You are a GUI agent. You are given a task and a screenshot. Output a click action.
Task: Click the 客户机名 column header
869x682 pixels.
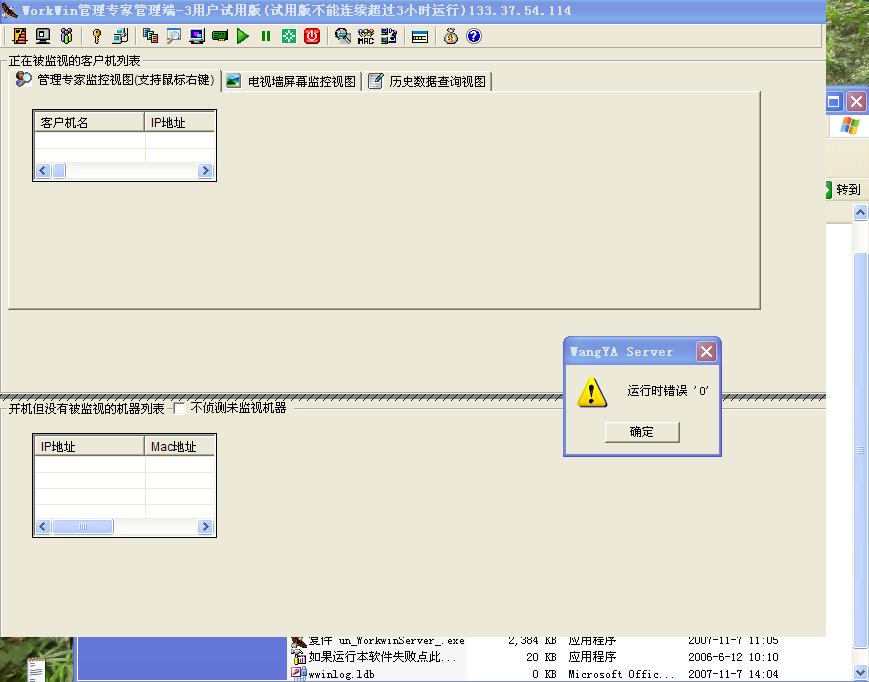[89, 122]
